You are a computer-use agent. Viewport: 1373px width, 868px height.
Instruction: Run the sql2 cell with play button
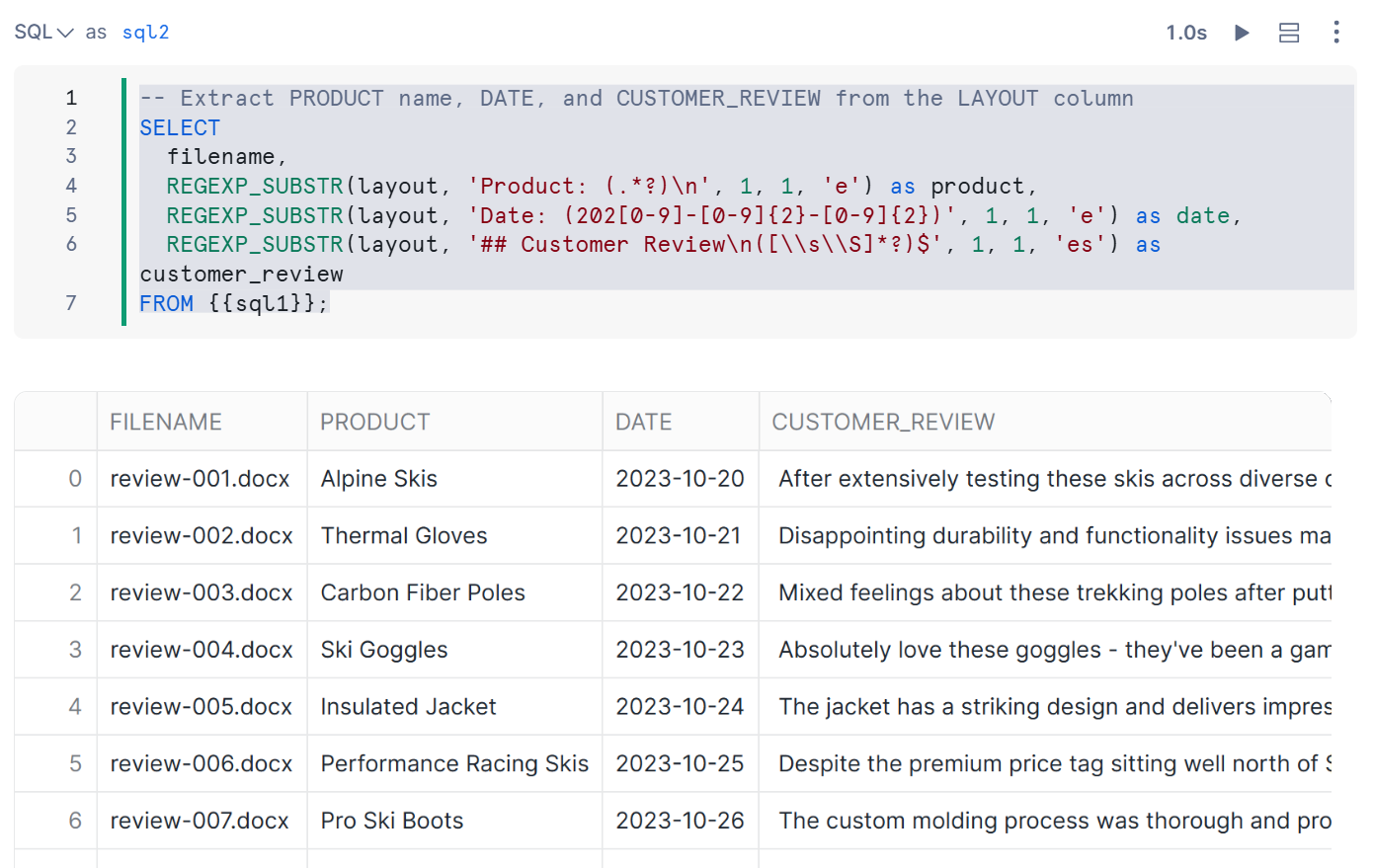(x=1242, y=33)
